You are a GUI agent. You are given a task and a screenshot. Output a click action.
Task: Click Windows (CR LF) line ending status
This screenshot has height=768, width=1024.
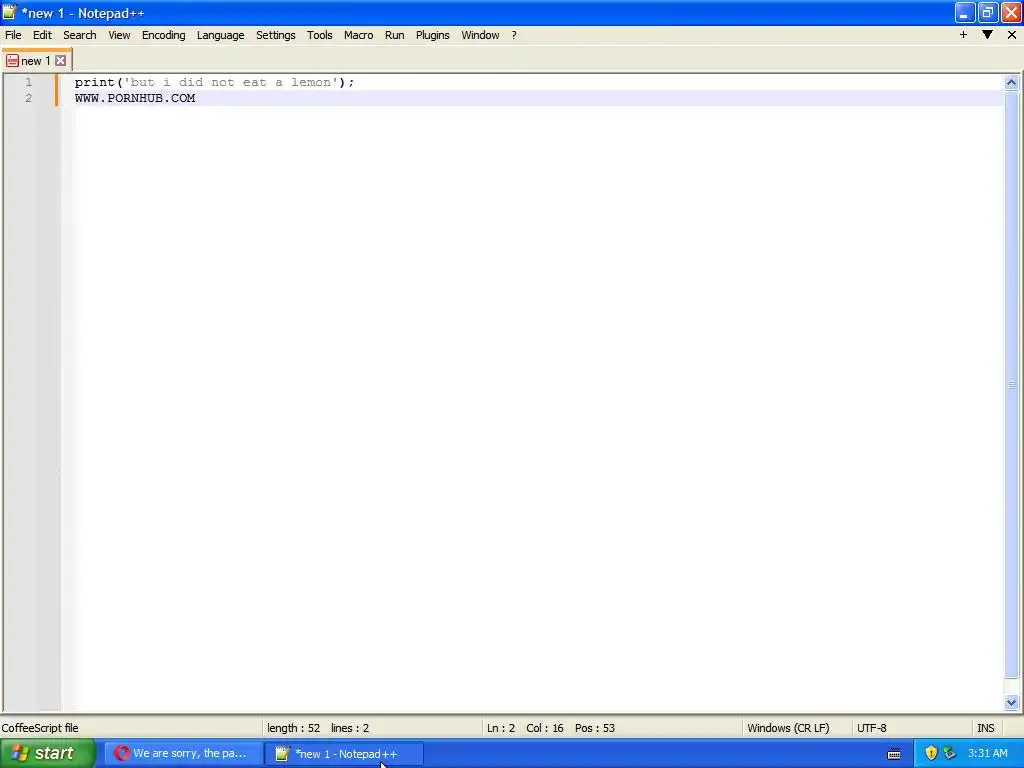click(x=788, y=728)
